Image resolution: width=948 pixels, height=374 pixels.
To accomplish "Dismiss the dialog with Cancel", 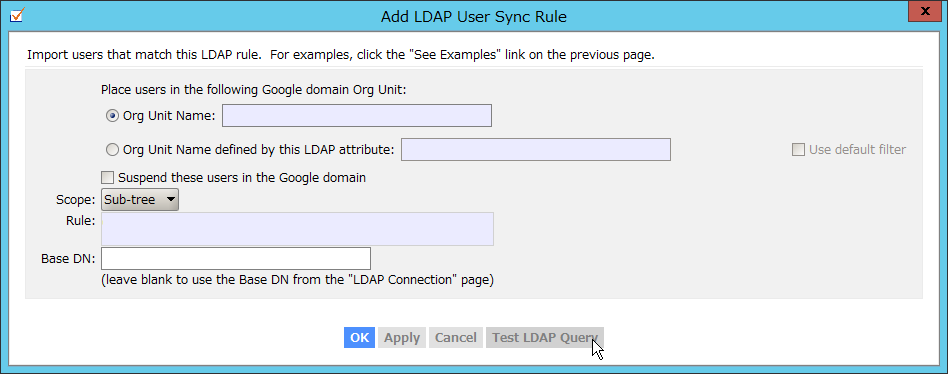I will (456, 337).
